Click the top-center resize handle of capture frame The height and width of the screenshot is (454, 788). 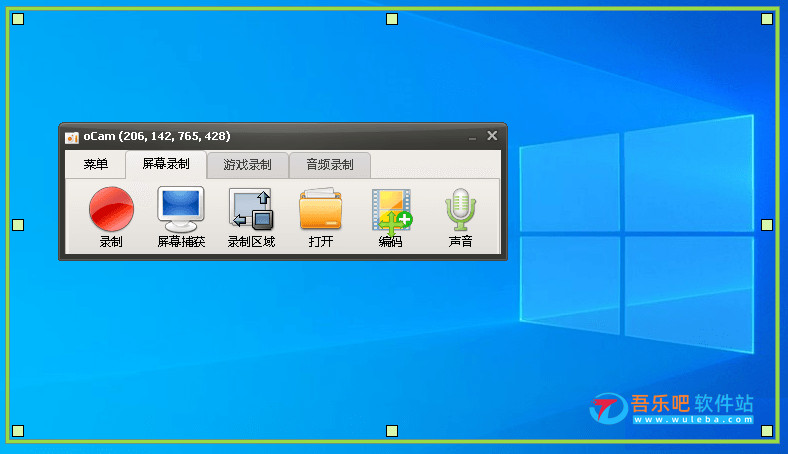tap(392, 19)
